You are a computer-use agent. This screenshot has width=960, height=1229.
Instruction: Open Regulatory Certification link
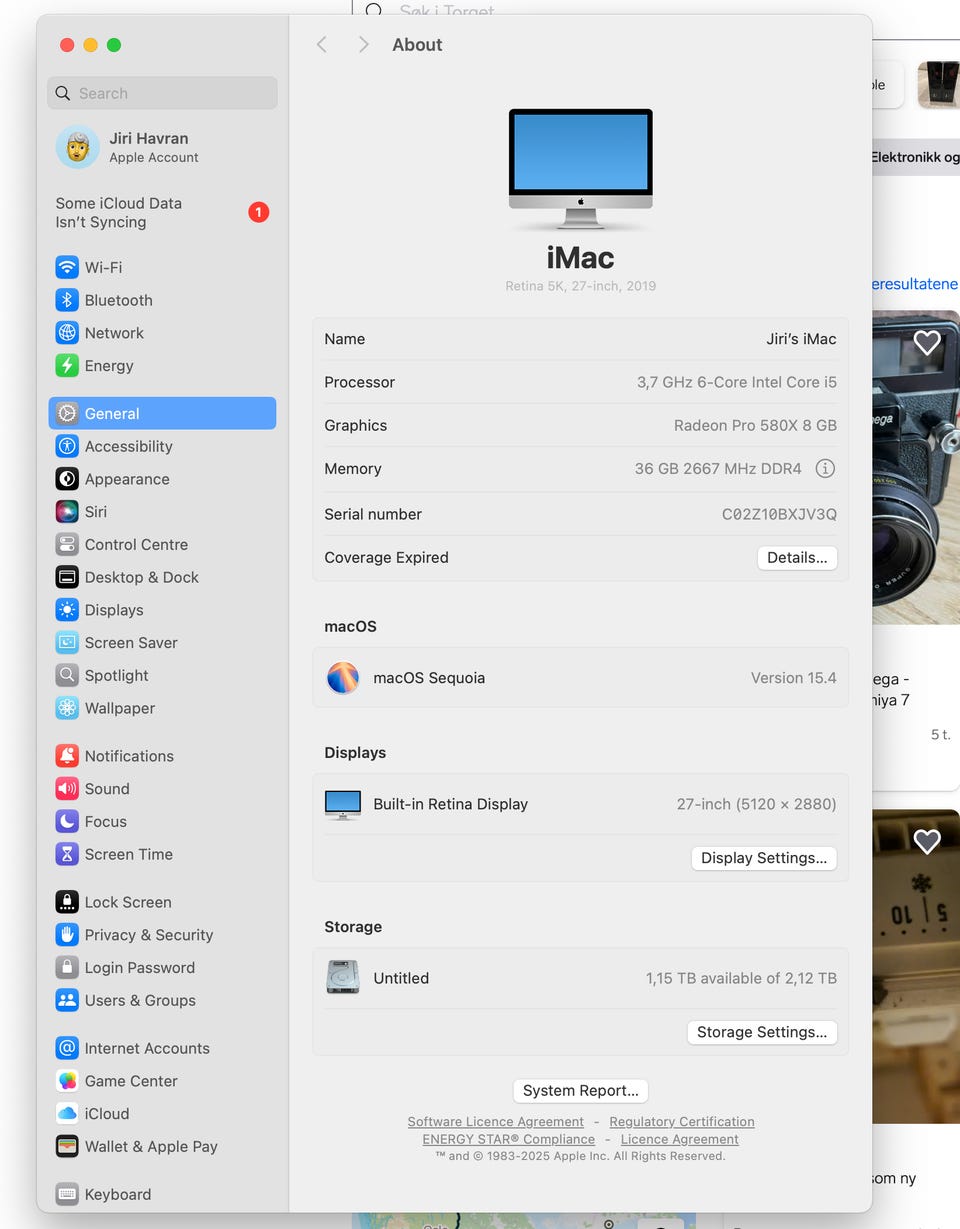682,1121
